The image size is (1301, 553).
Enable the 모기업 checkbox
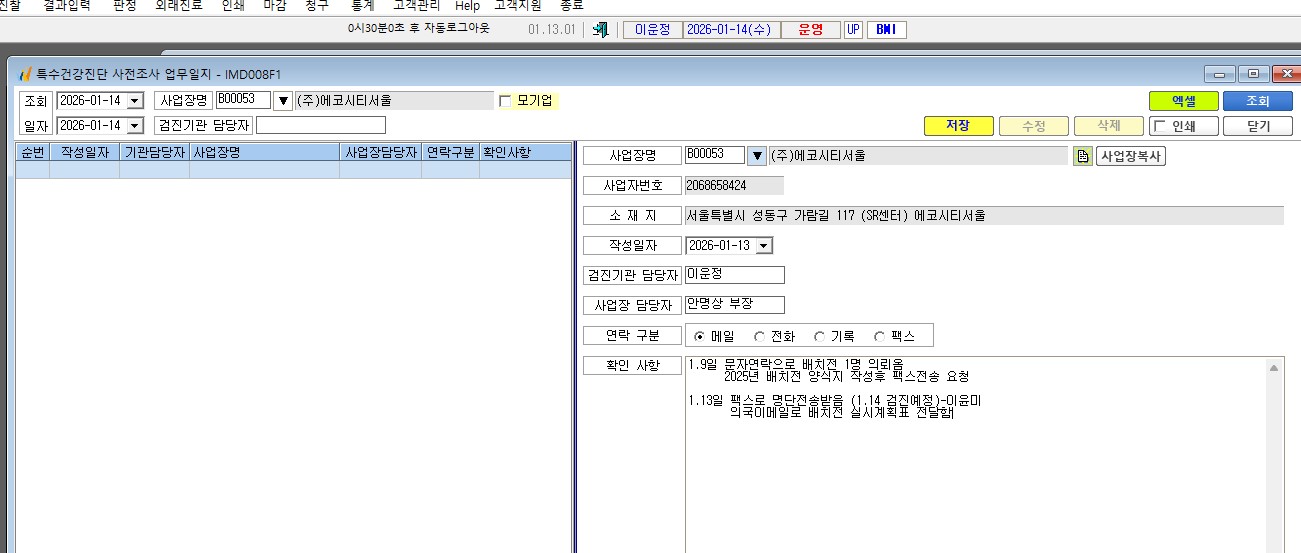(x=505, y=101)
